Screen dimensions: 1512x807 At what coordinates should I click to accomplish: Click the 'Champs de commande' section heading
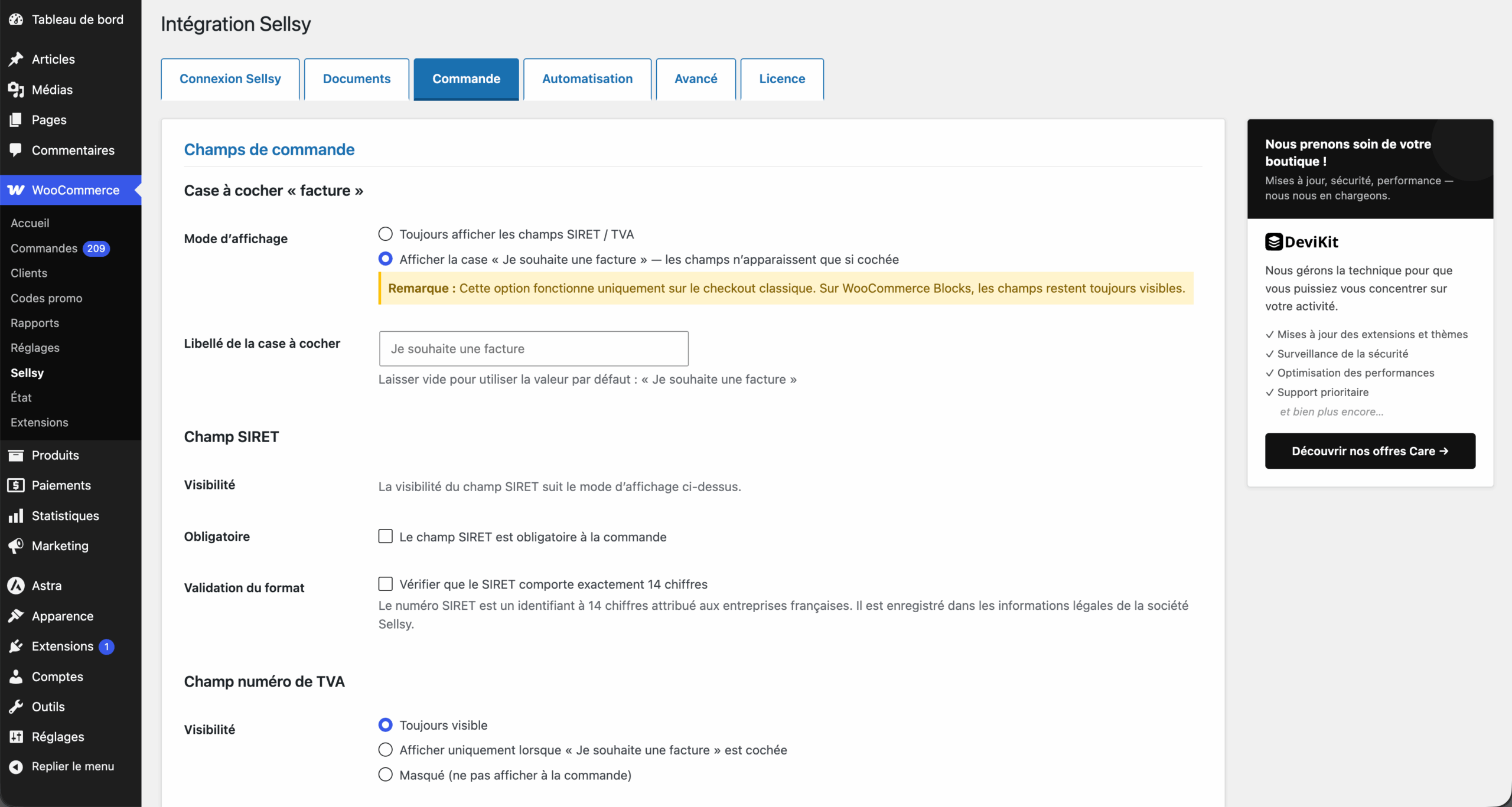[x=269, y=150]
